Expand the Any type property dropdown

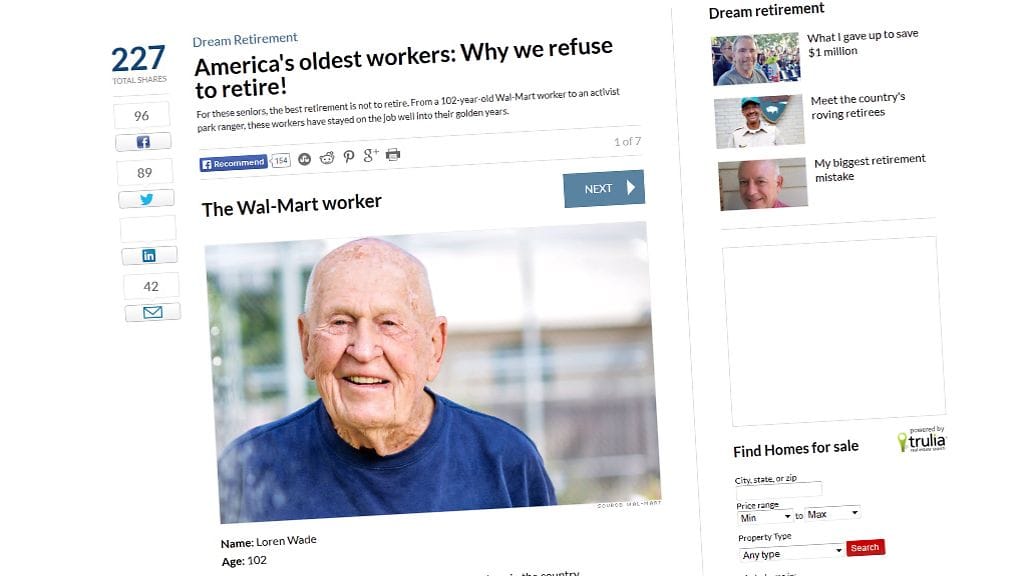(792, 552)
